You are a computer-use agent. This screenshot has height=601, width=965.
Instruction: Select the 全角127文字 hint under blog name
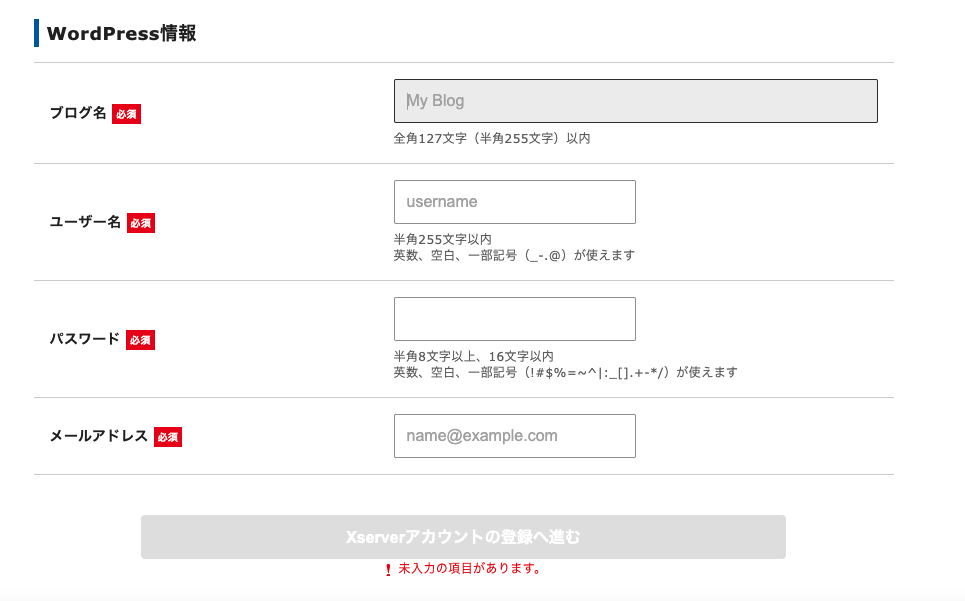[x=492, y=138]
